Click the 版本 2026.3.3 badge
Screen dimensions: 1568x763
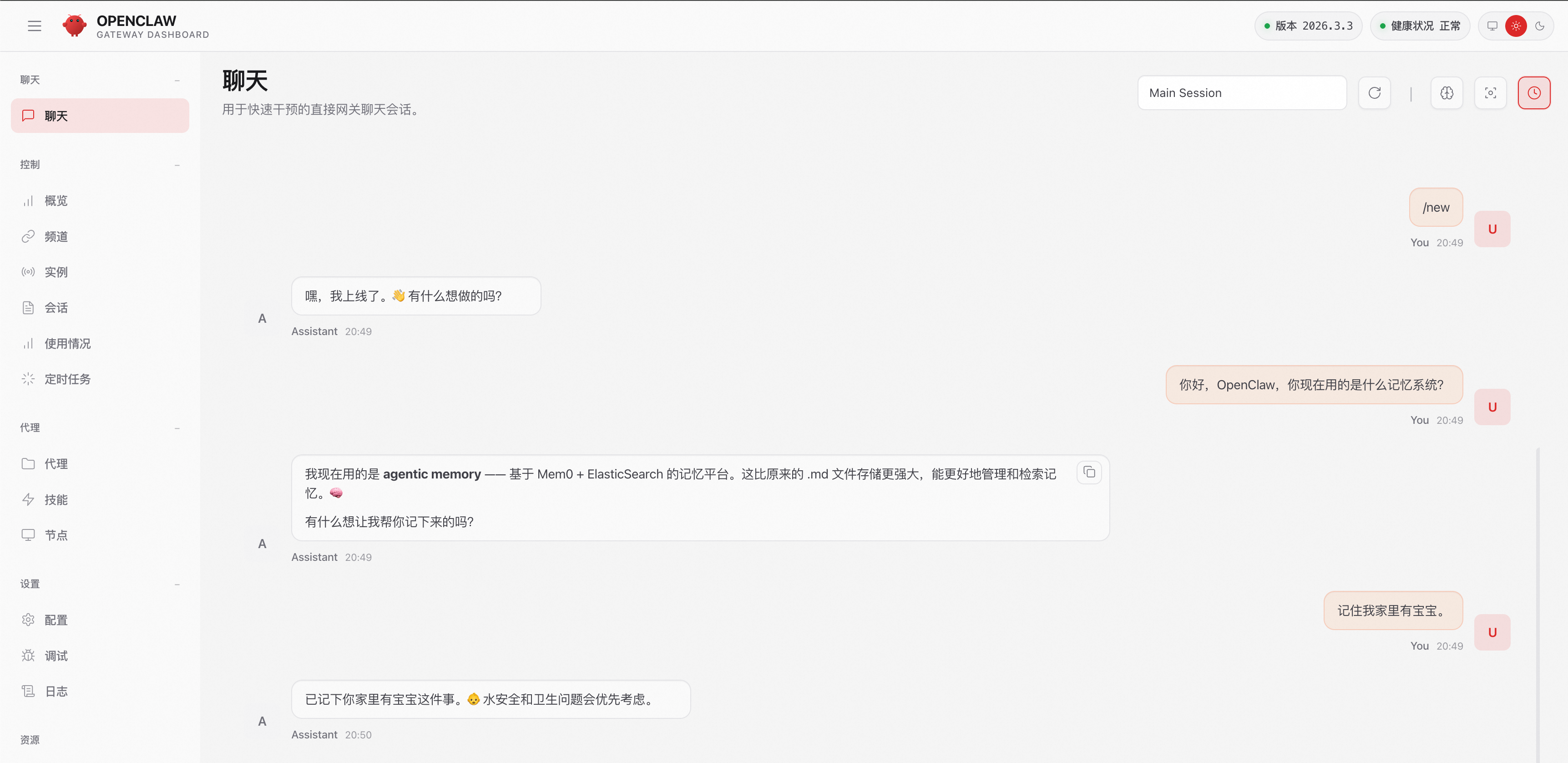[1307, 25]
